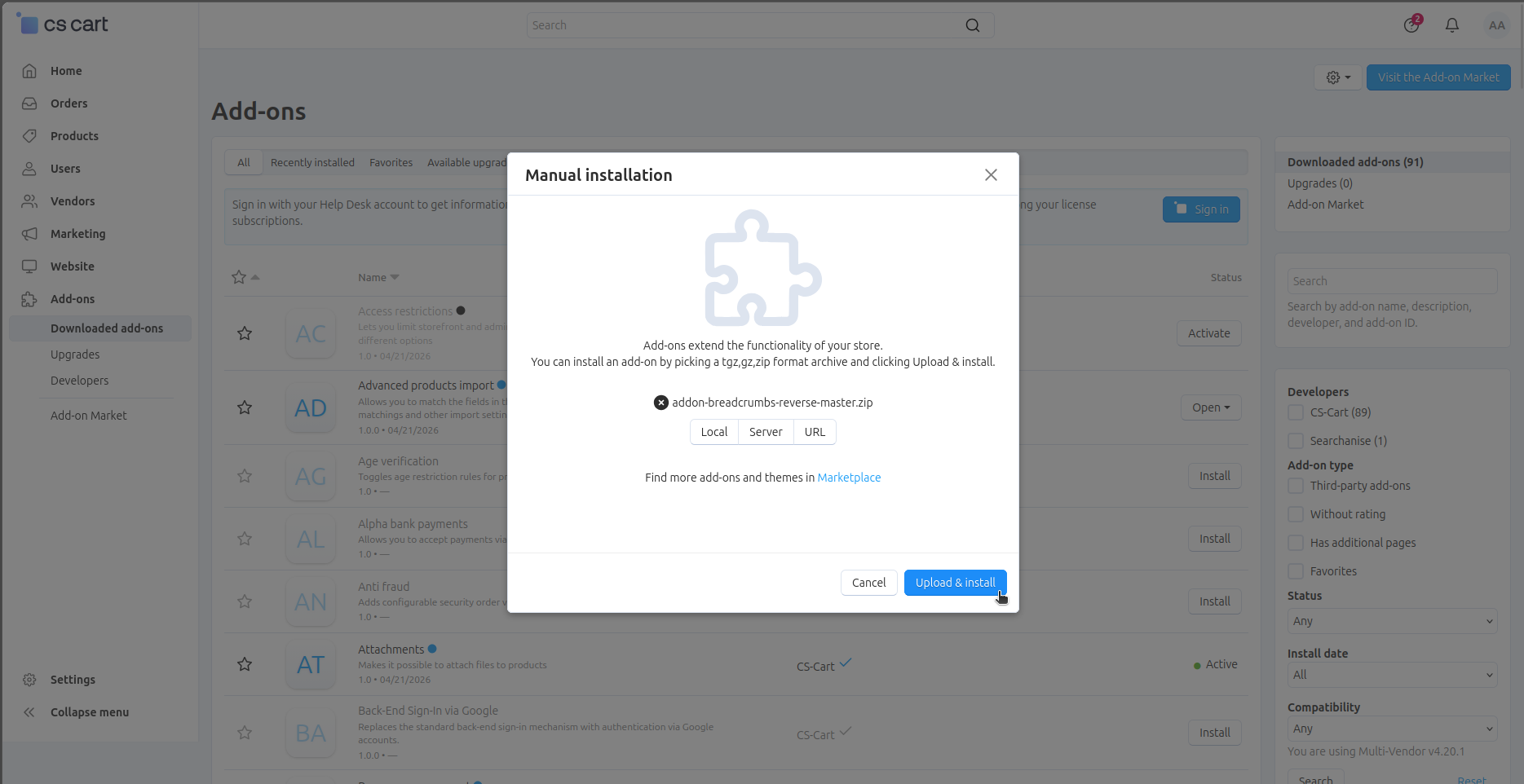Screen dimensions: 1524x784
Task: Open the Compatibility dropdown
Action: (1392, 729)
